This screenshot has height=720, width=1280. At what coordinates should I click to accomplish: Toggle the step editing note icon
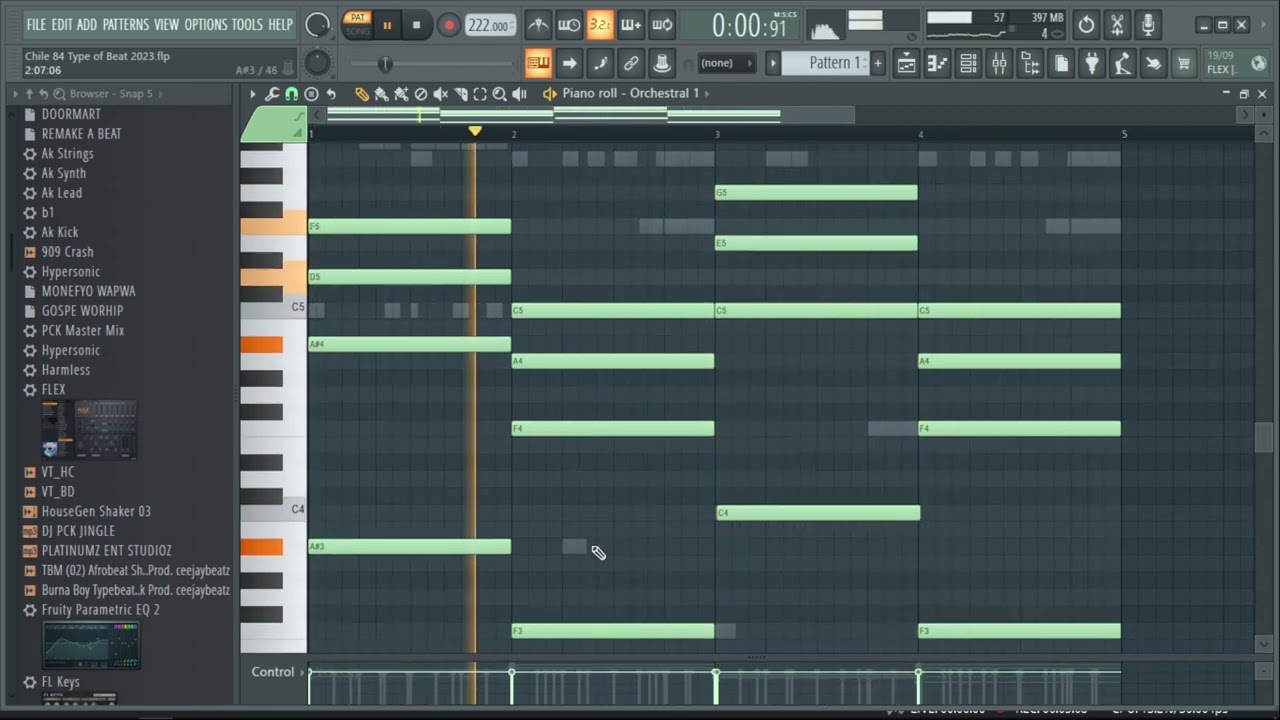coord(600,64)
